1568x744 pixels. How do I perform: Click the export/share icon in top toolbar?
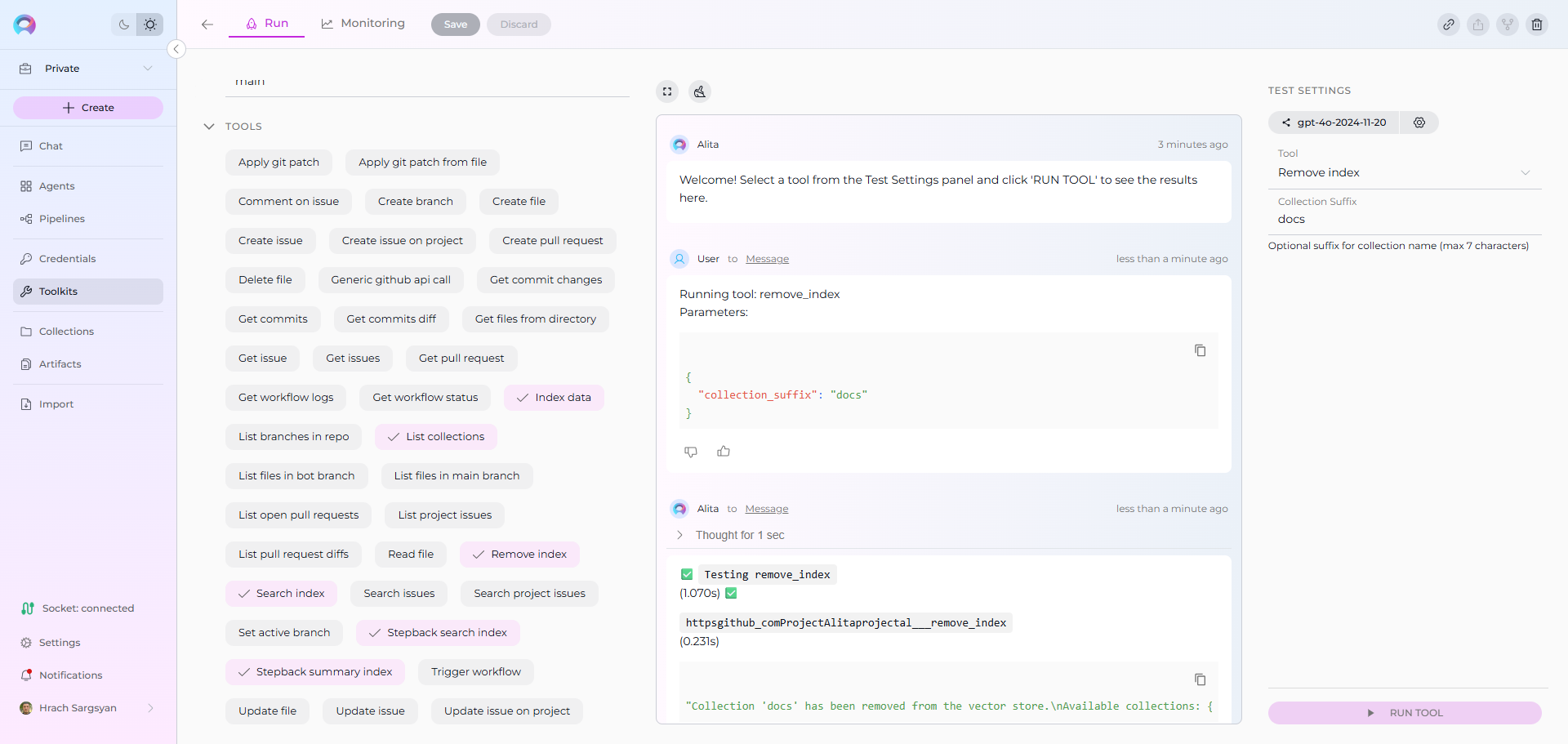[1478, 25]
